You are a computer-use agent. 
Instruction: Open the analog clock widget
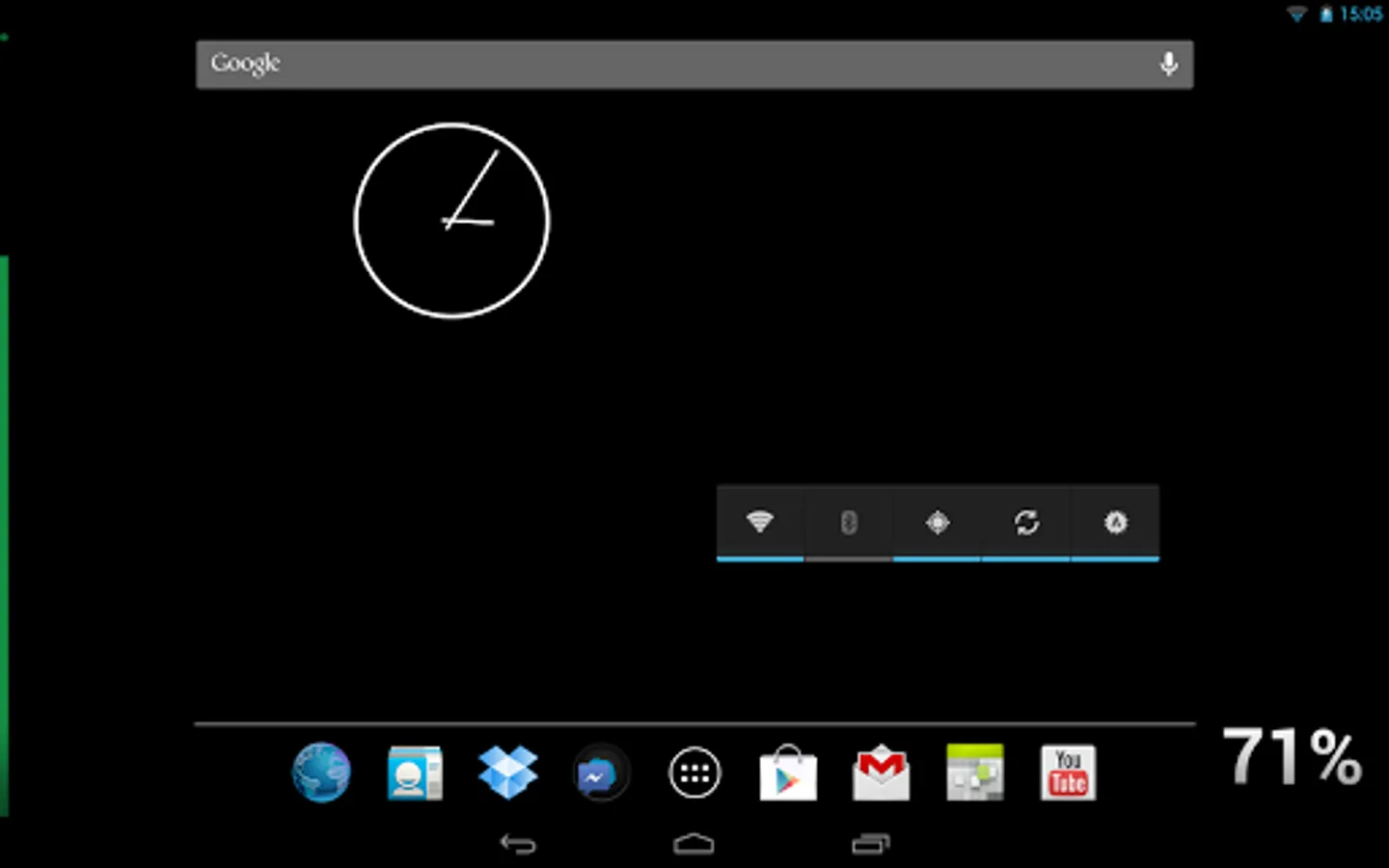451,220
